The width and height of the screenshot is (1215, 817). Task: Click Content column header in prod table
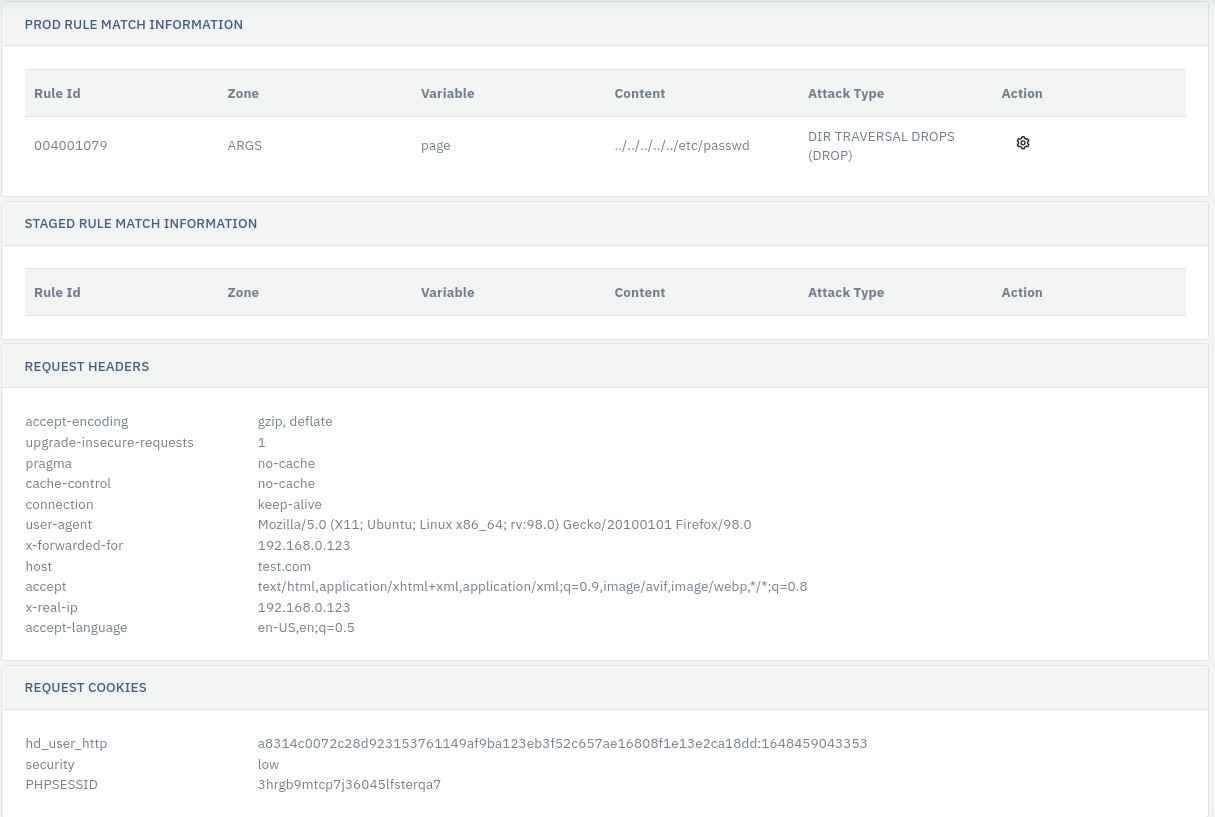tap(640, 94)
